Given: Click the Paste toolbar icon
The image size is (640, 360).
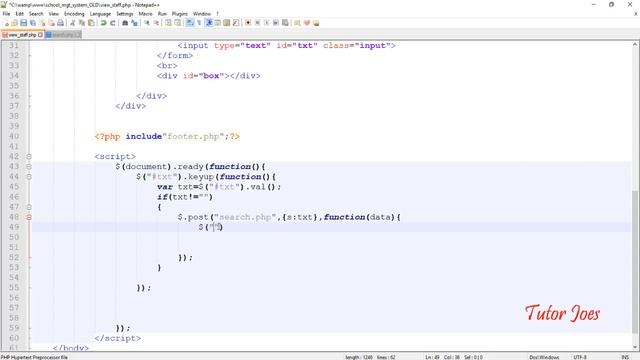Looking at the screenshot, I should [x=91, y=23].
